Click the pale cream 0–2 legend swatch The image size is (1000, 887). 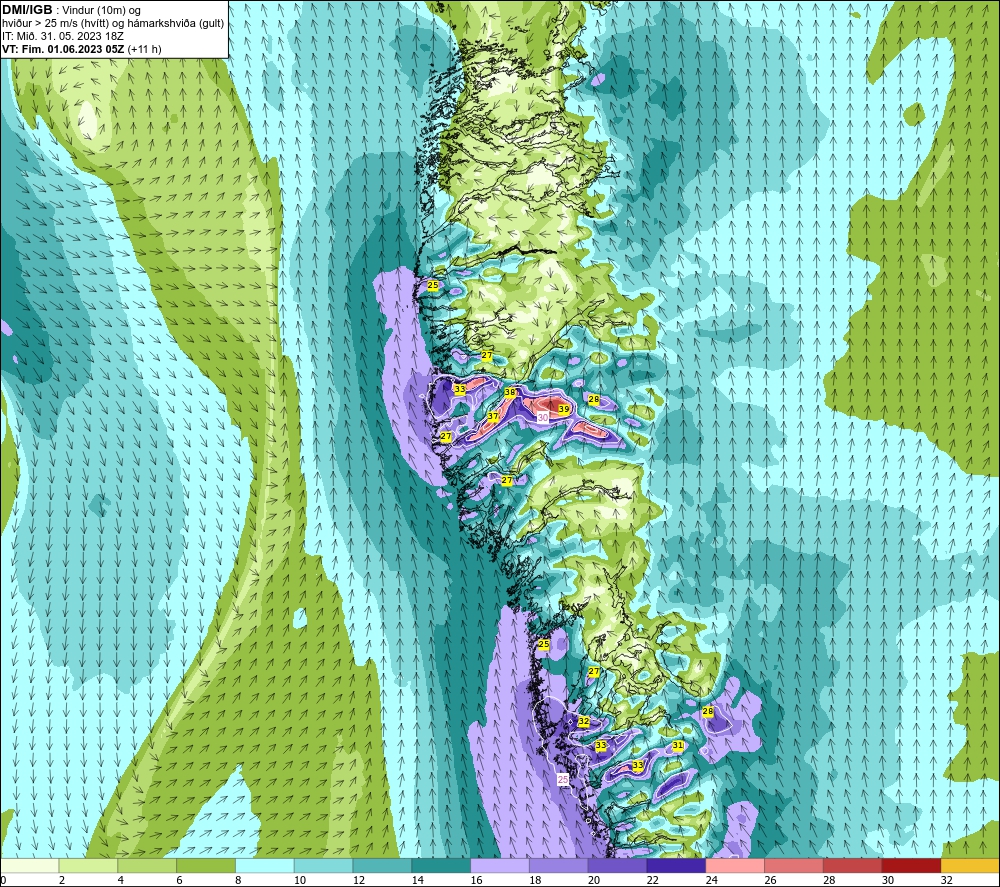(x=29, y=865)
